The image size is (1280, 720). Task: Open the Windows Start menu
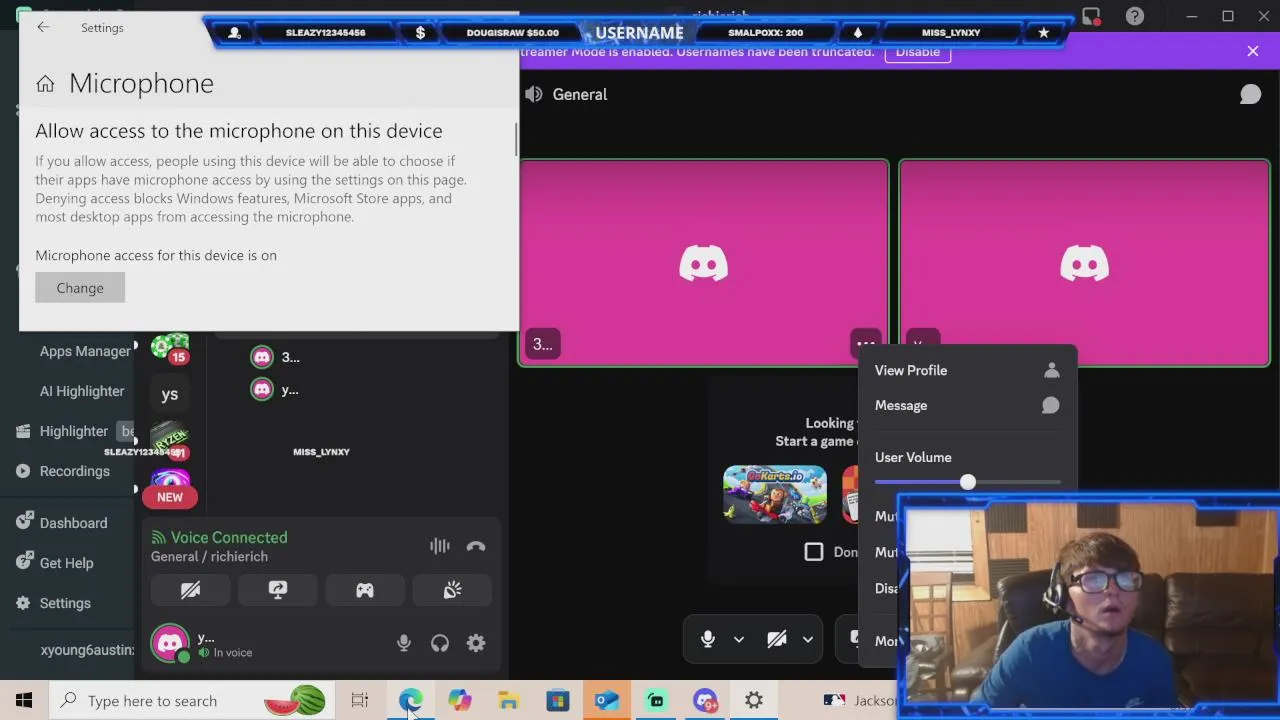[24, 700]
